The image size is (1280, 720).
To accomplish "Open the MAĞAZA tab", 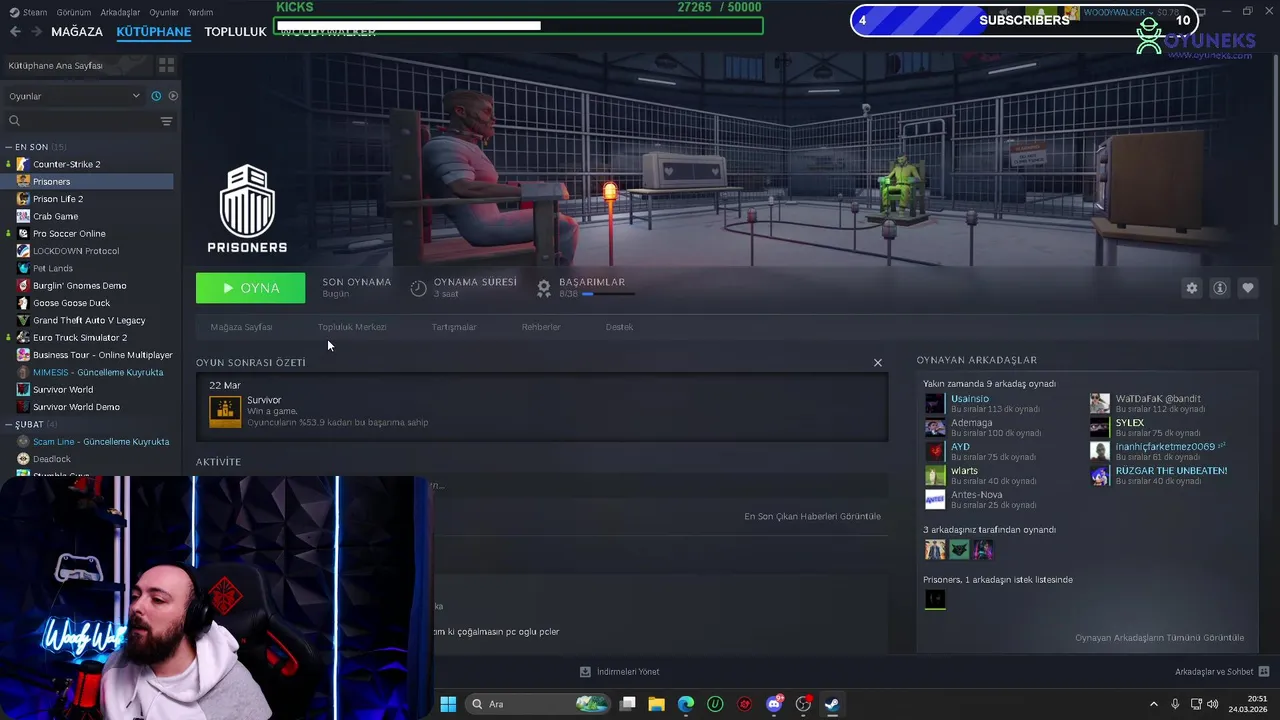I will pyautogui.click(x=77, y=31).
